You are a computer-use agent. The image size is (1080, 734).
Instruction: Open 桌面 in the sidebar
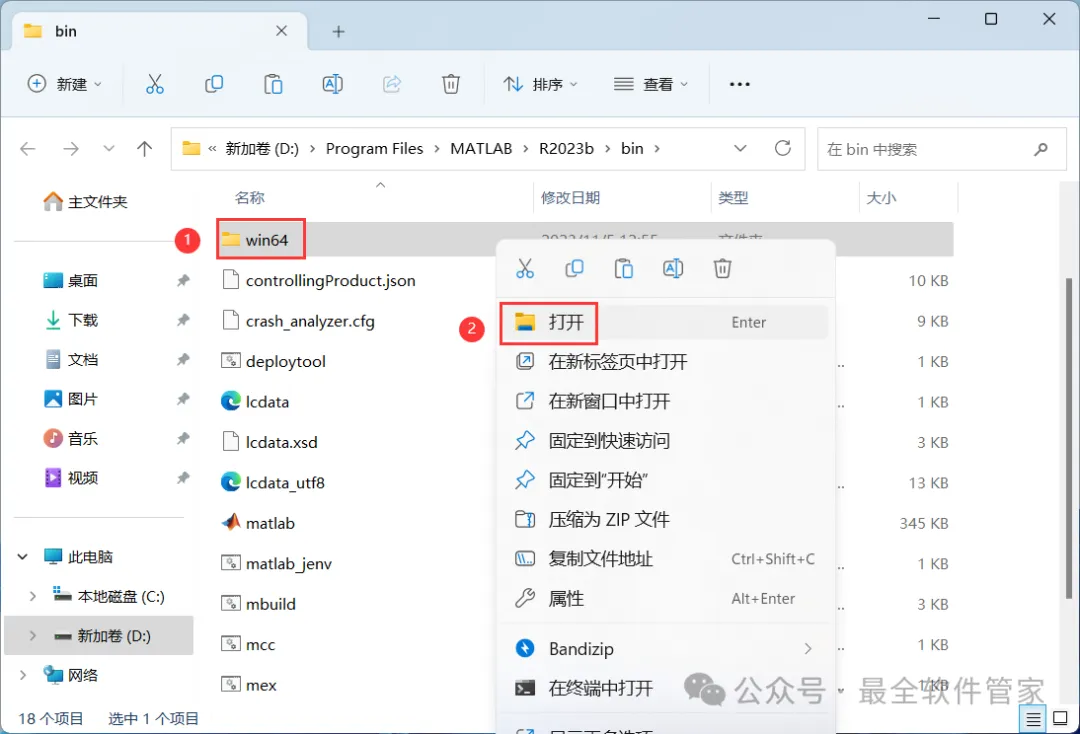click(x=71, y=281)
